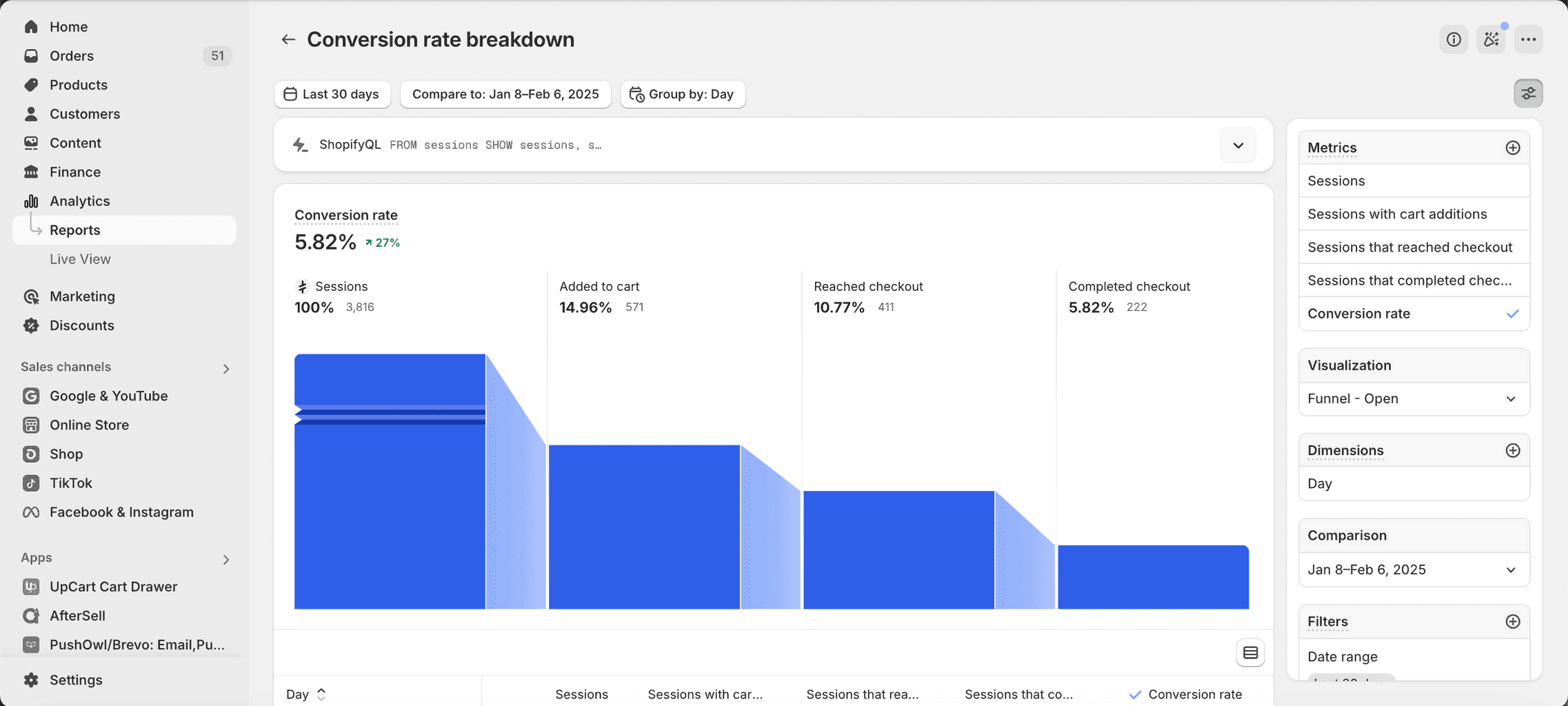Toggle the Conversion rate metric checkmark

[1512, 314]
